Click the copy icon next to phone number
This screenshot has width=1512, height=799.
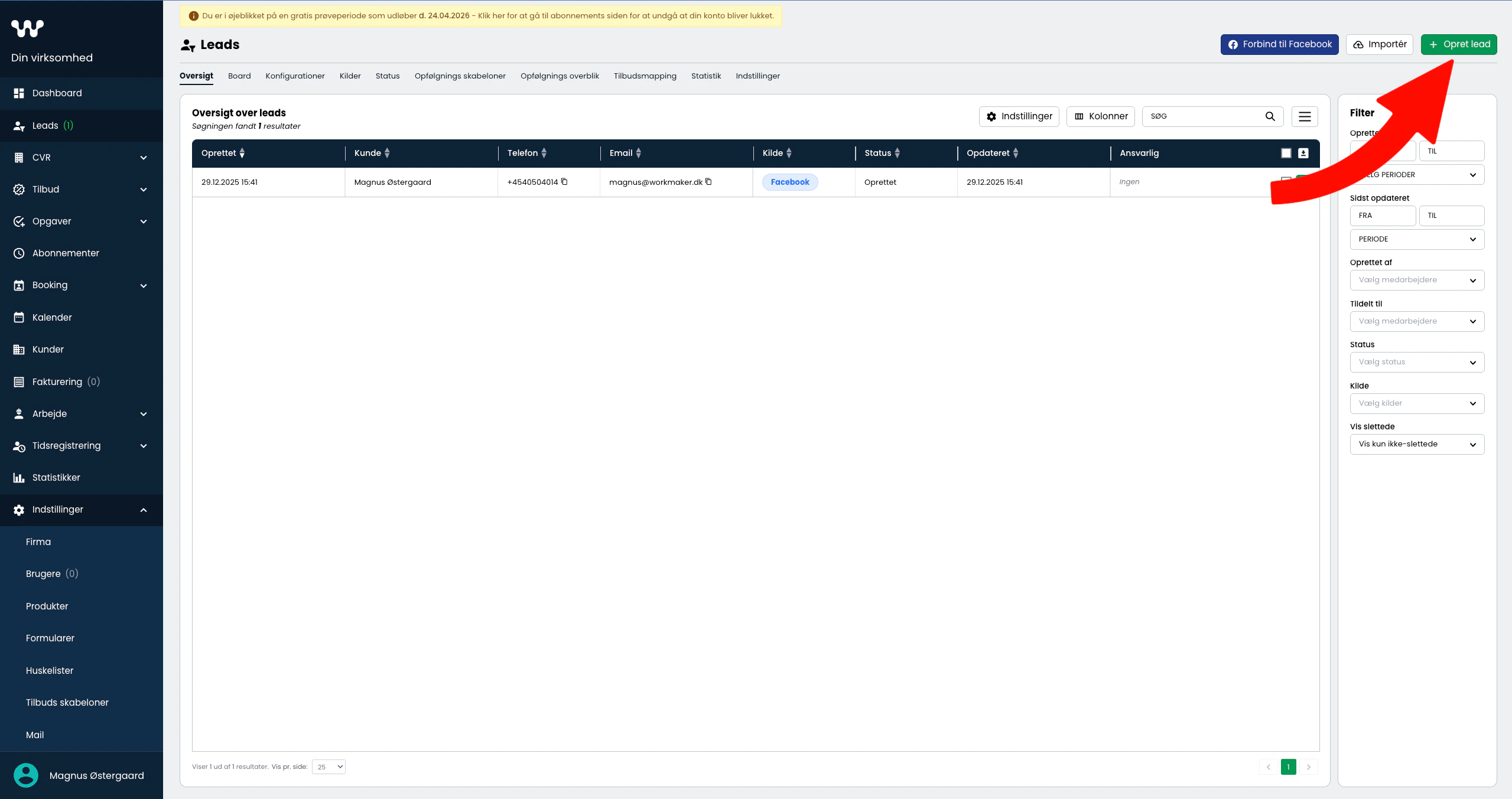564,182
